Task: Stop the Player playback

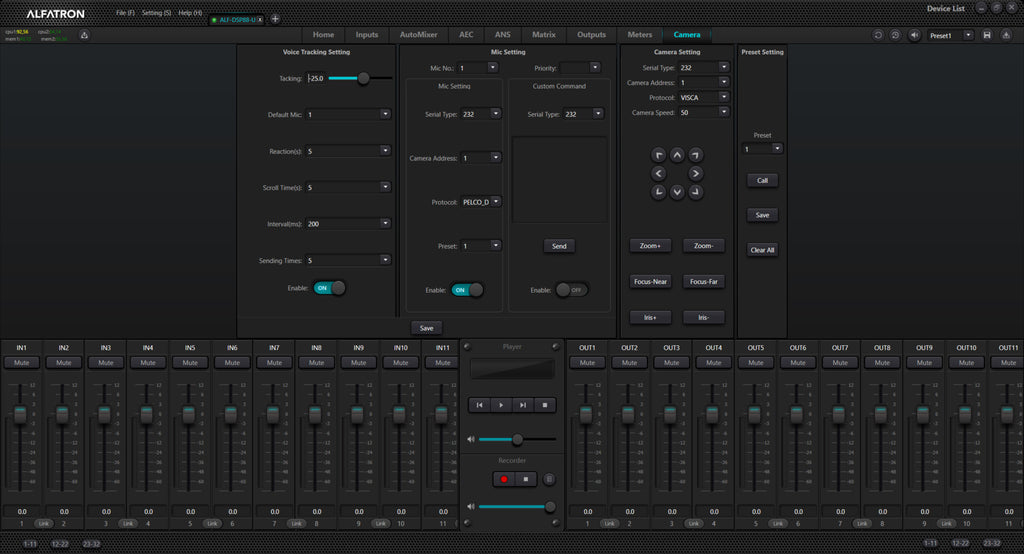Action: click(545, 405)
